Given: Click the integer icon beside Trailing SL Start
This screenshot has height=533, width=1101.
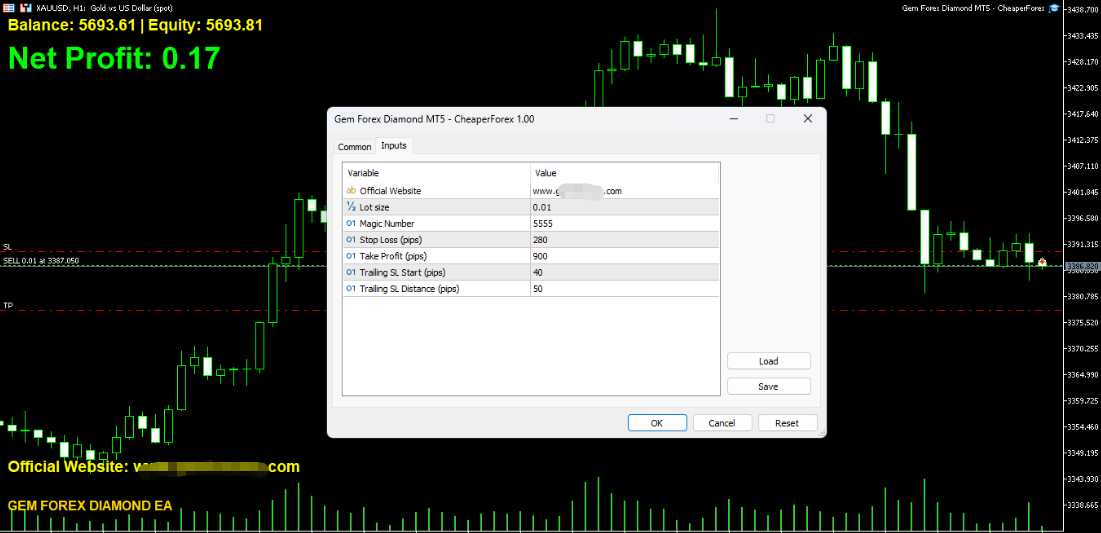Looking at the screenshot, I should (x=351, y=272).
